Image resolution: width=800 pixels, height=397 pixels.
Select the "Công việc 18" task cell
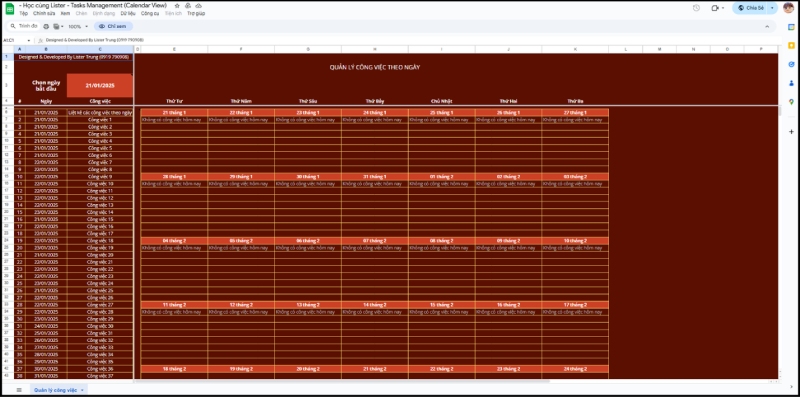100,240
